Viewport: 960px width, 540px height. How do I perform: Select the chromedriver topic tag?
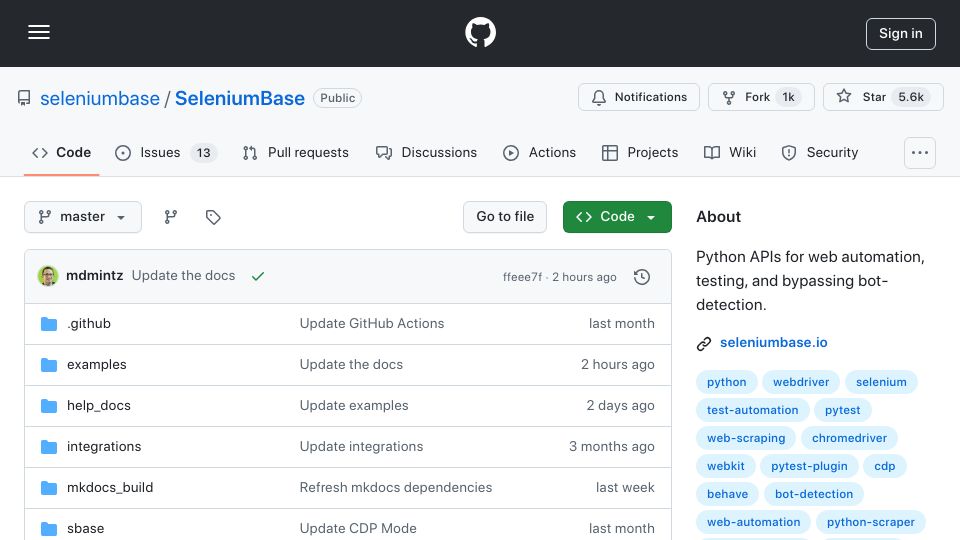pos(849,438)
